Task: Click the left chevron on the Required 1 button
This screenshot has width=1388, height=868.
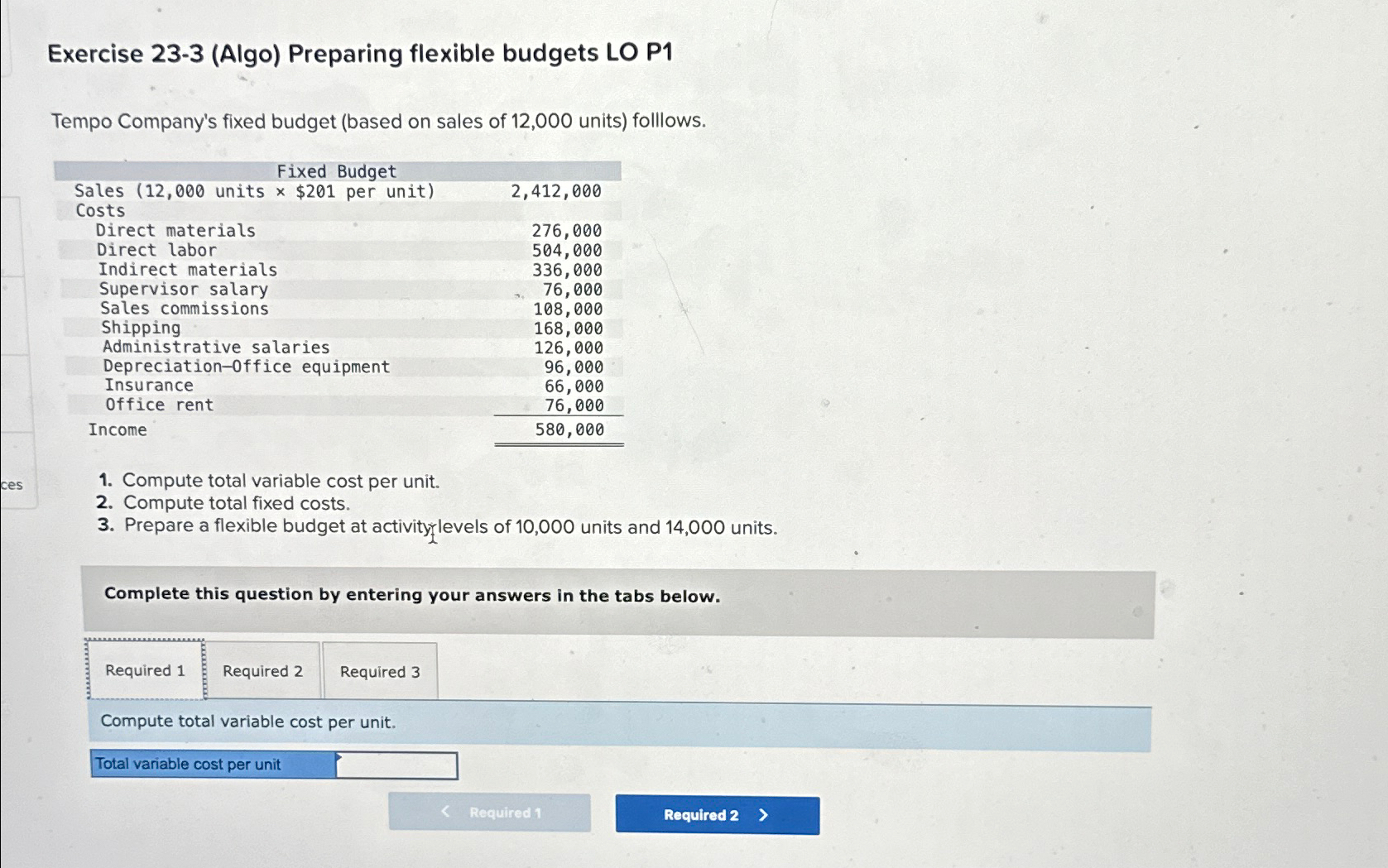Action: 446,812
